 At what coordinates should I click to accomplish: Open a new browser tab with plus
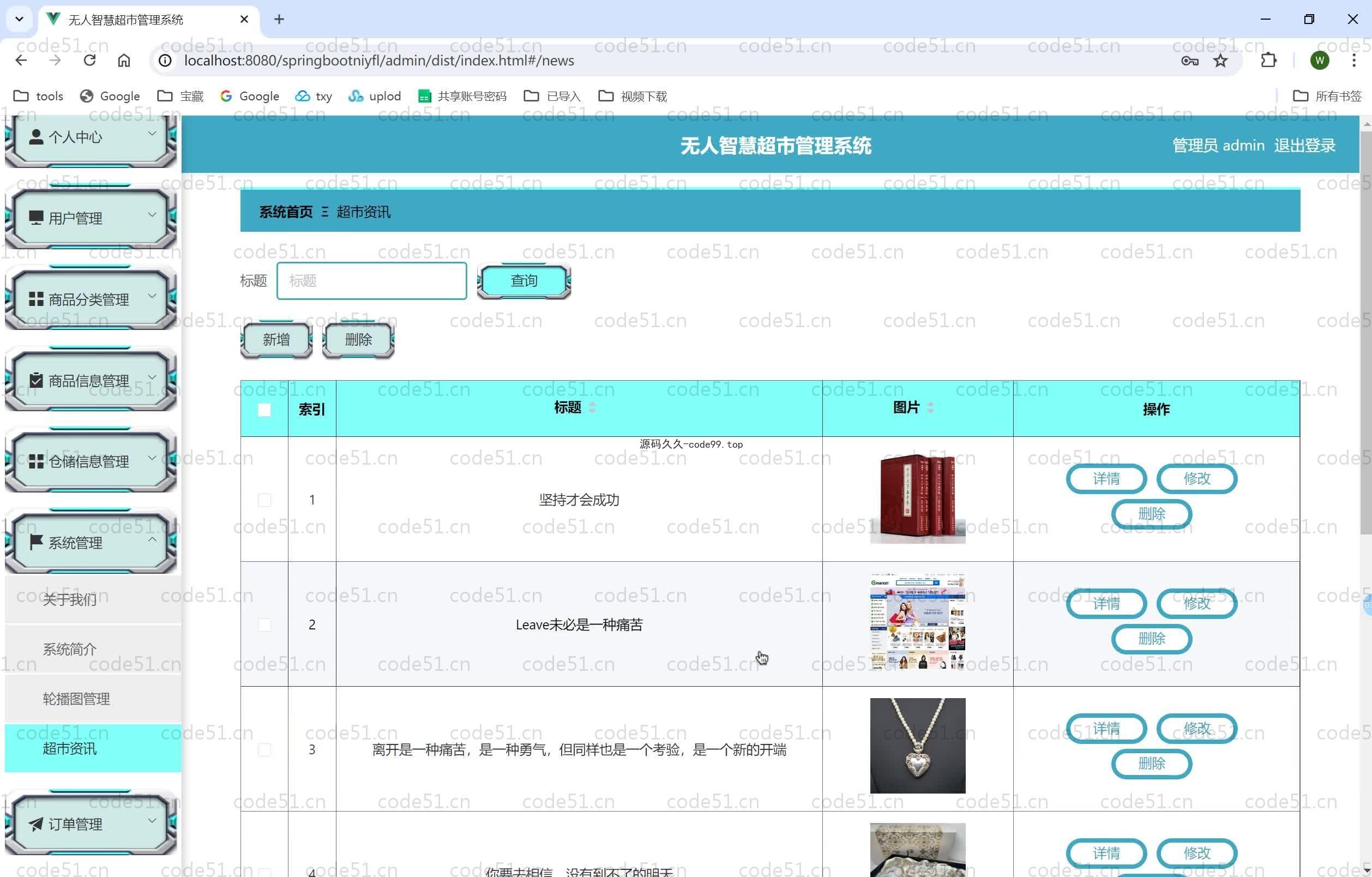point(279,20)
